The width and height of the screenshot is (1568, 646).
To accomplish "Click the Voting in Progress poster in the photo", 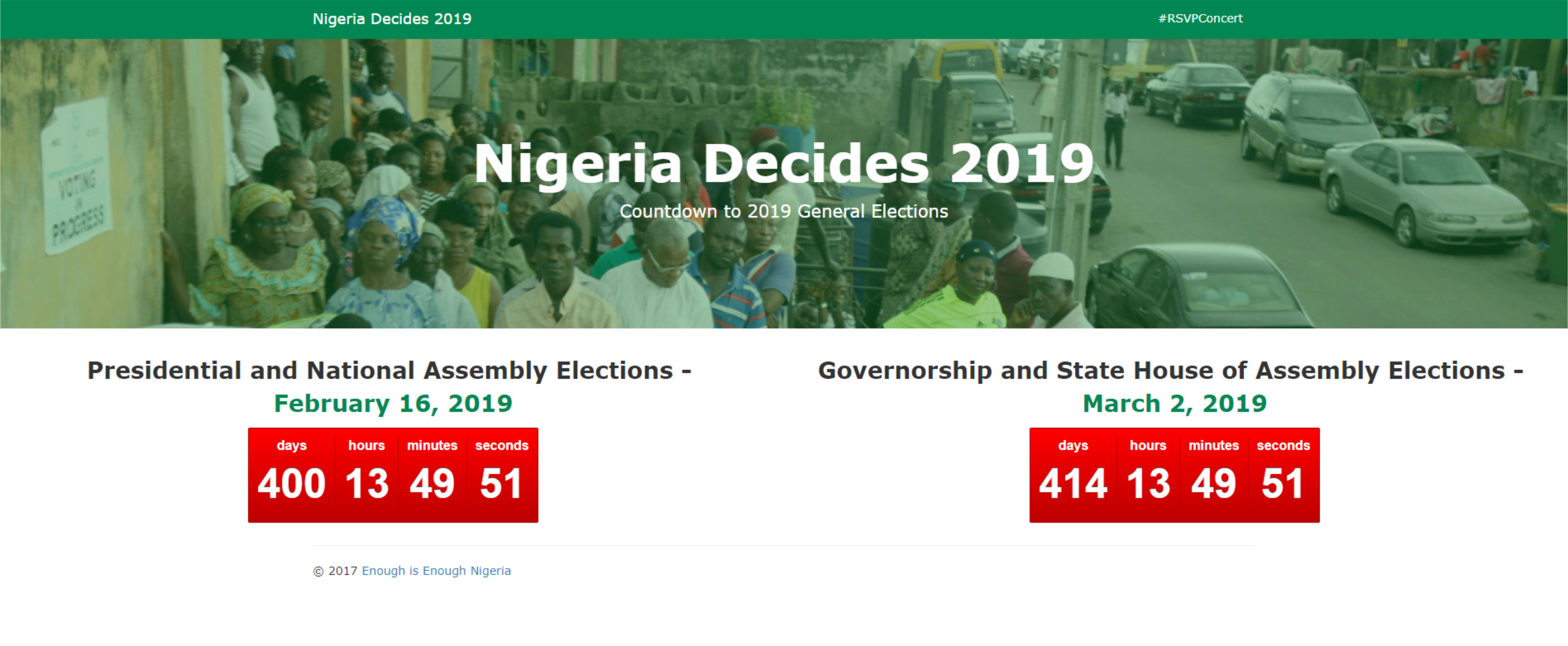I will point(77,177).
